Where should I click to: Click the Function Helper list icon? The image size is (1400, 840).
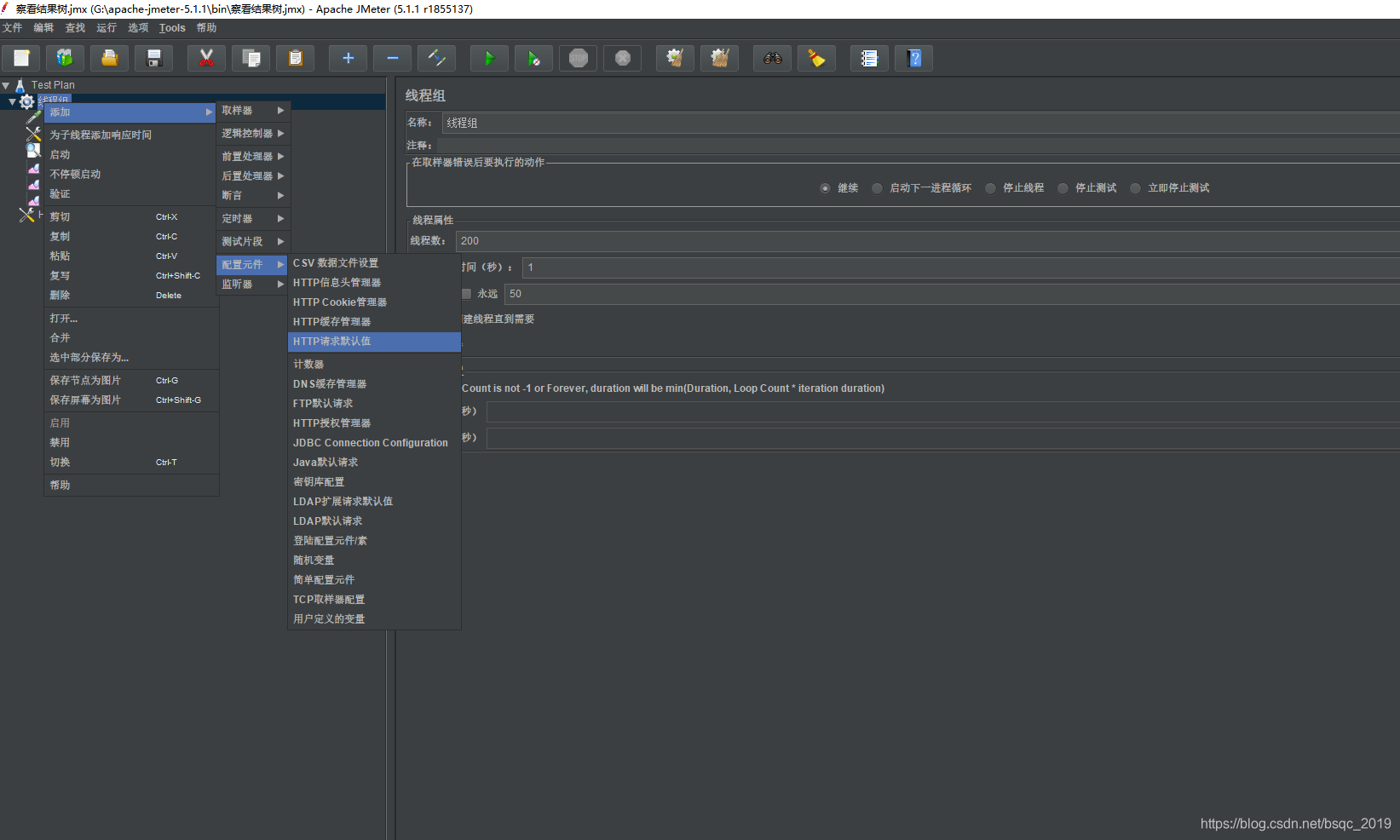[x=869, y=58]
